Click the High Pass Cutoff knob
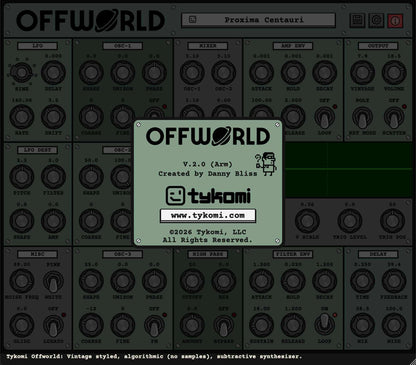 192,281
